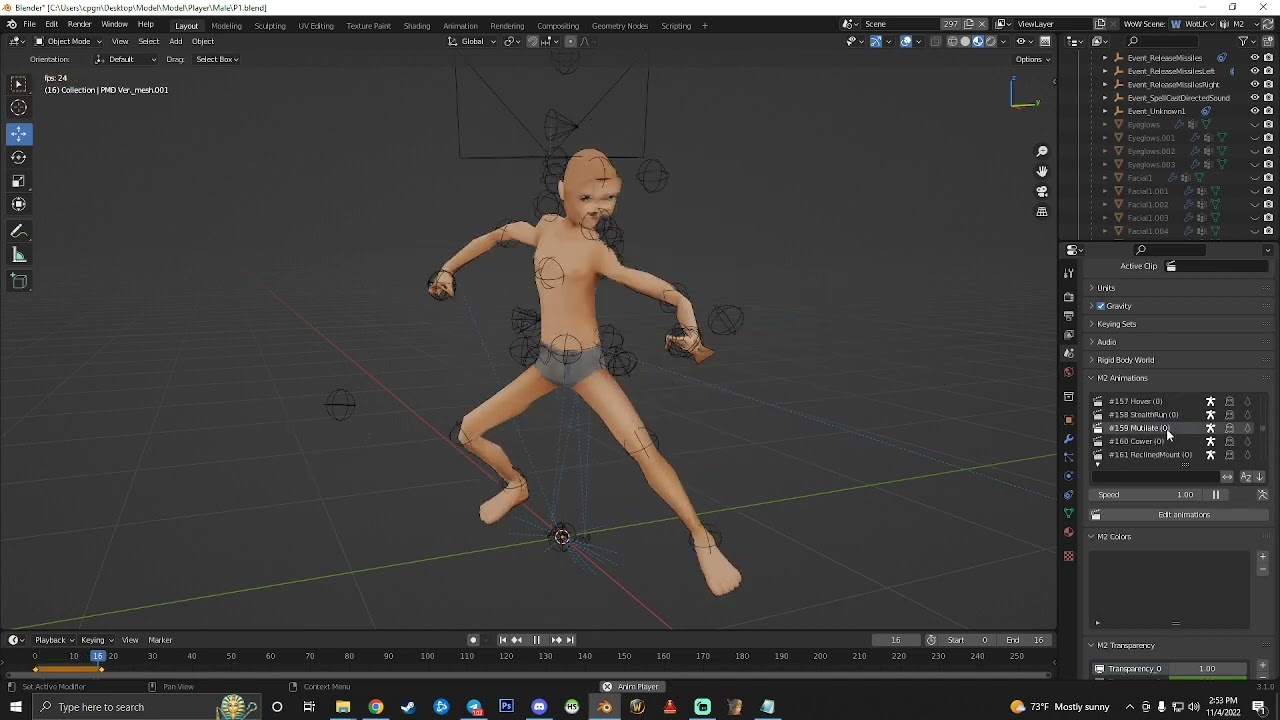Switch to the UV Editing workspace tab

(316, 25)
